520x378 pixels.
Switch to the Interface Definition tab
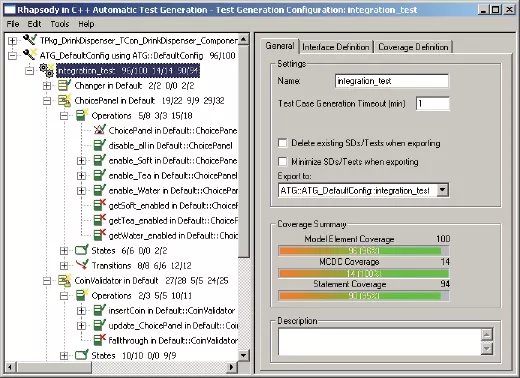click(x=336, y=47)
